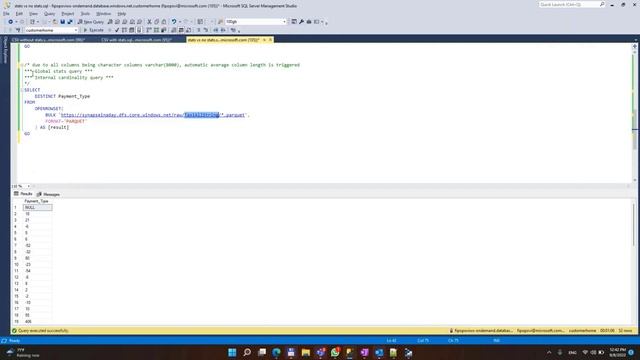This screenshot has width=640, height=360.
Task: Collapse the comment block outline marker
Action: click(22, 65)
